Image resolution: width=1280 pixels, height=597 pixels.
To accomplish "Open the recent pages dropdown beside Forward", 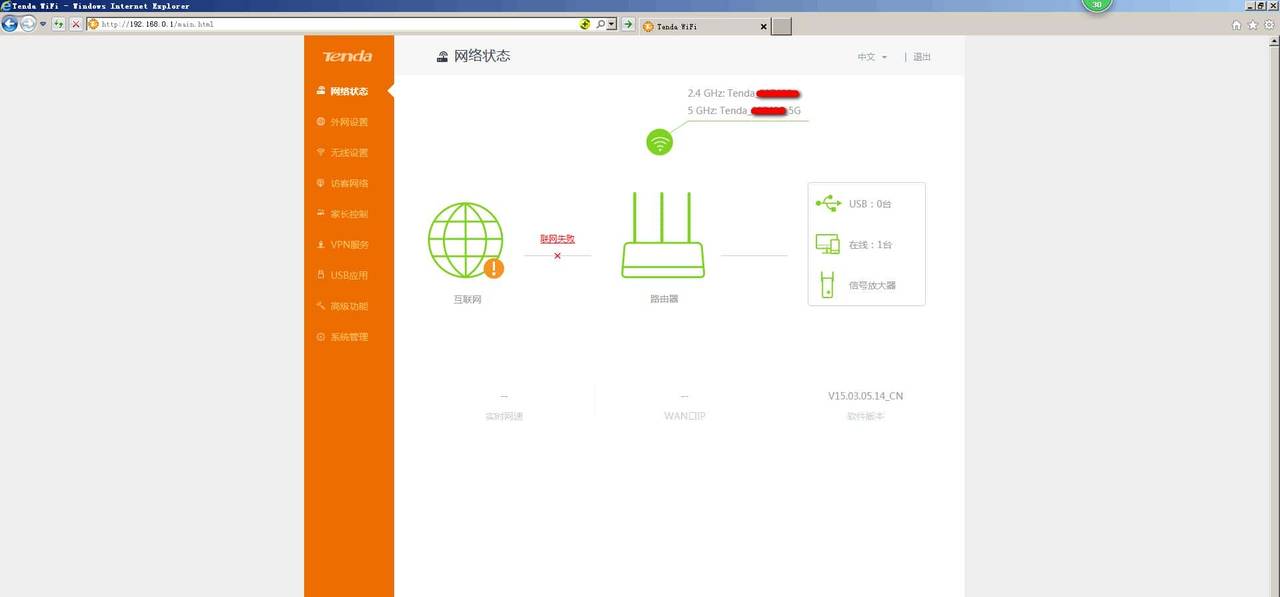I will [x=43, y=24].
